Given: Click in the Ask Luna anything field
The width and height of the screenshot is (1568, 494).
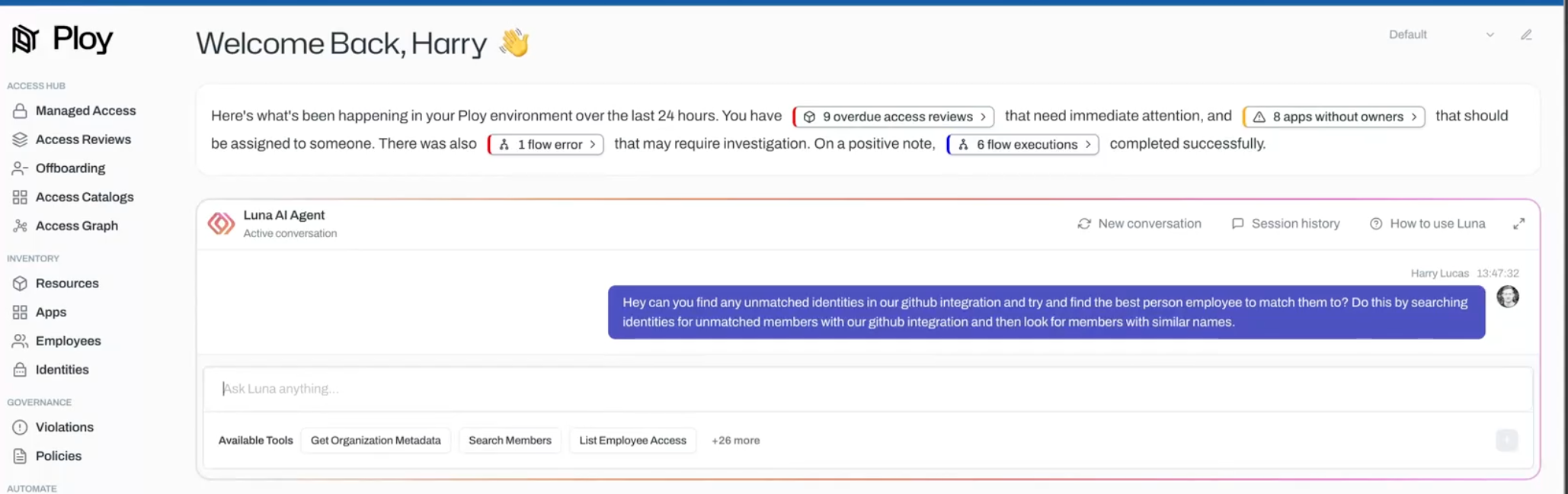Looking at the screenshot, I should click(x=867, y=389).
